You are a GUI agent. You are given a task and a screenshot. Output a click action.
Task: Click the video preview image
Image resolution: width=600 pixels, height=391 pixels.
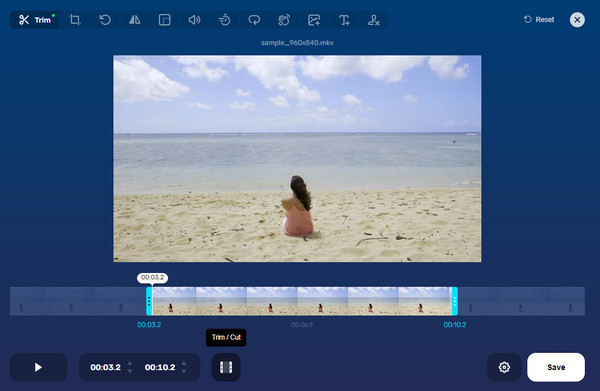(297, 159)
